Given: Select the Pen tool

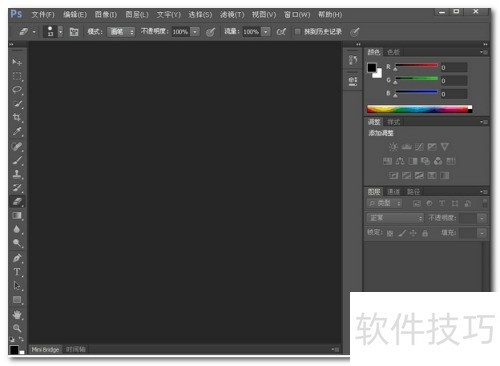Looking at the screenshot, I should 17,258.
